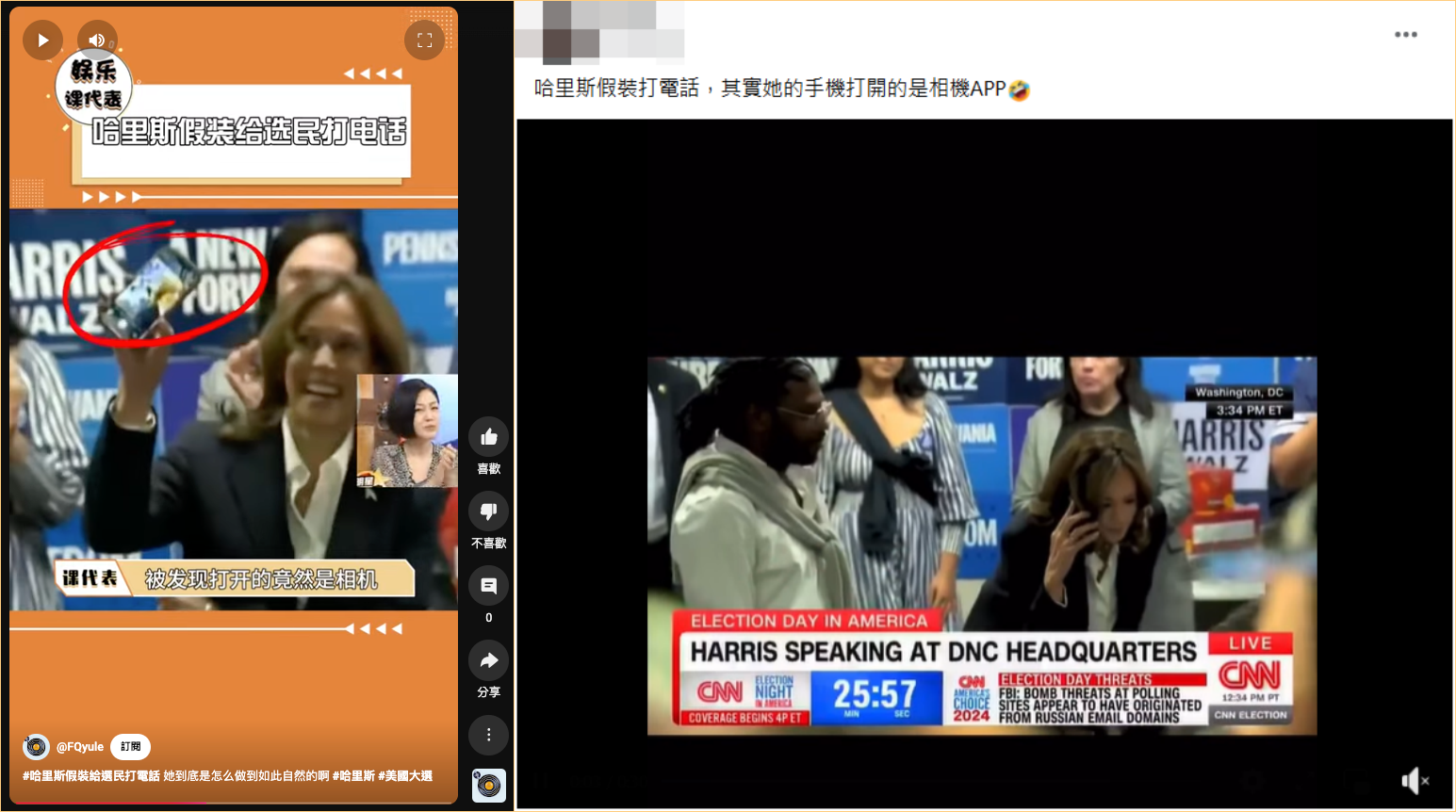Enter fullscreen mode on the Shorts video
Image resolution: width=1456 pixels, height=812 pixels.
pyautogui.click(x=424, y=41)
